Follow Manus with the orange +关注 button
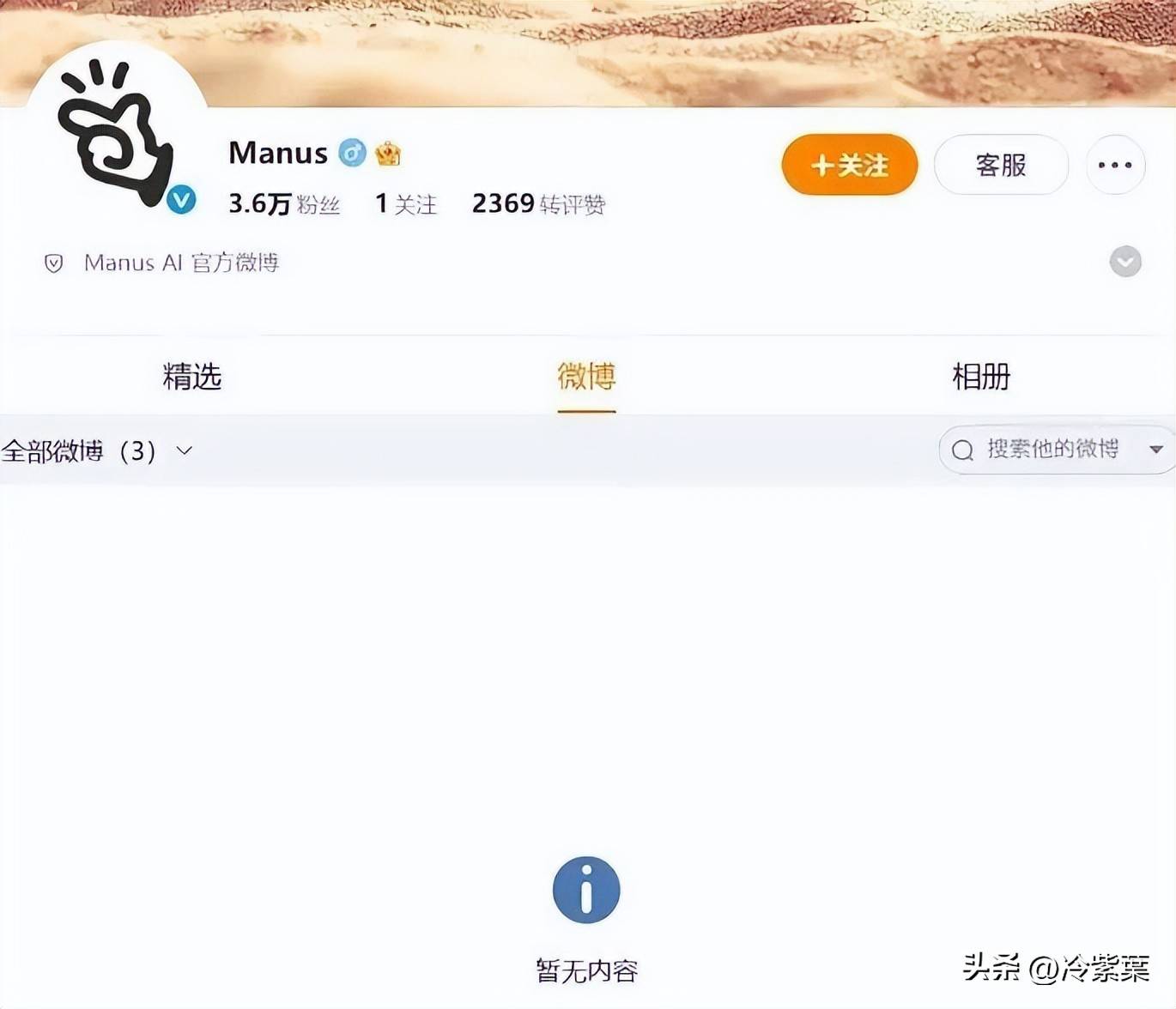 point(850,165)
